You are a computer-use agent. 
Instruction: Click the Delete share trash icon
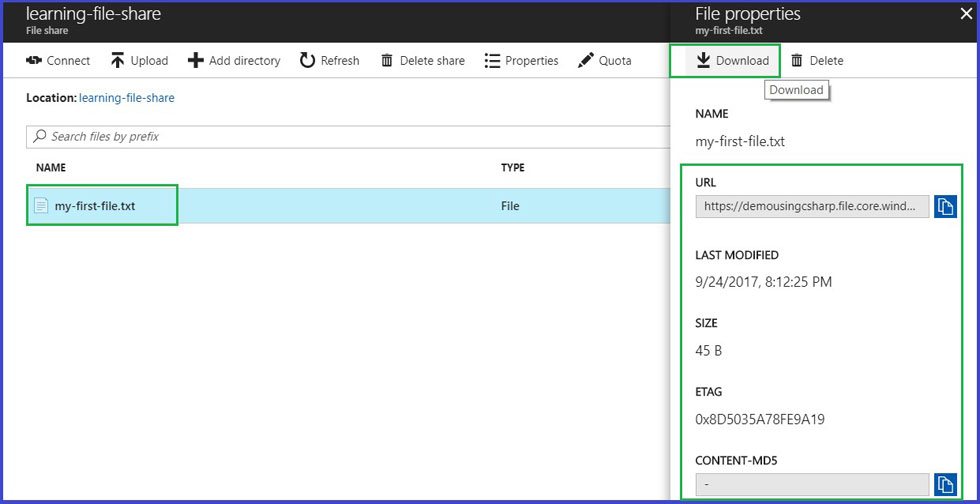[x=387, y=61]
